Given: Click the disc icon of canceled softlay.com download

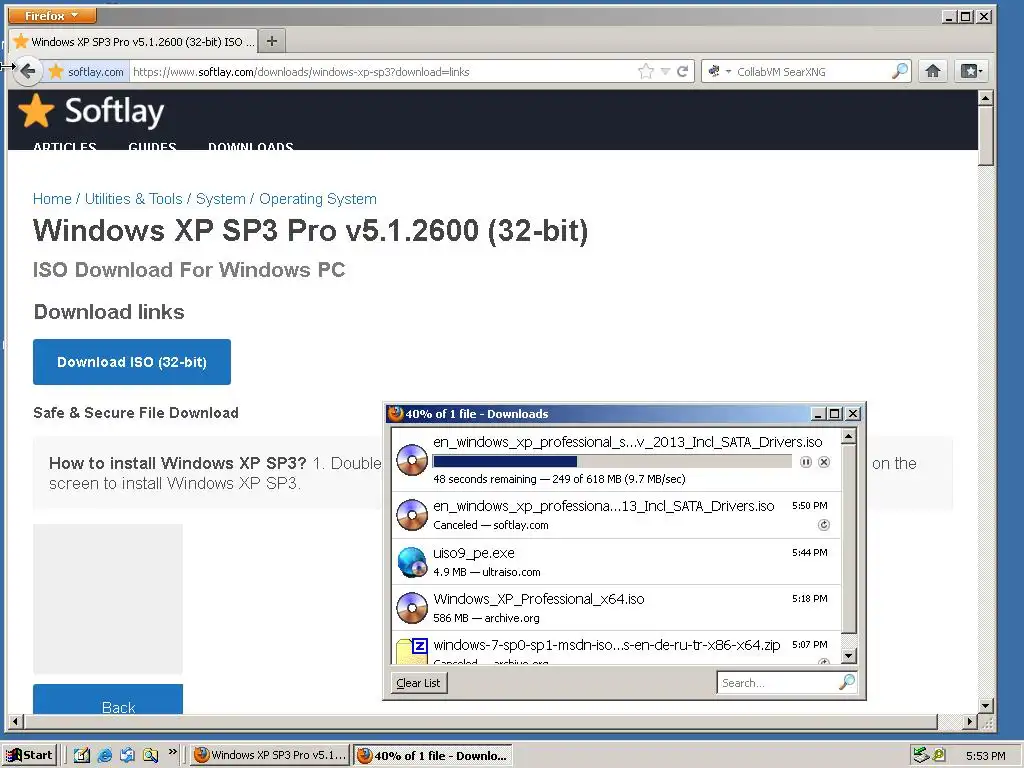Looking at the screenshot, I should pyautogui.click(x=412, y=515).
